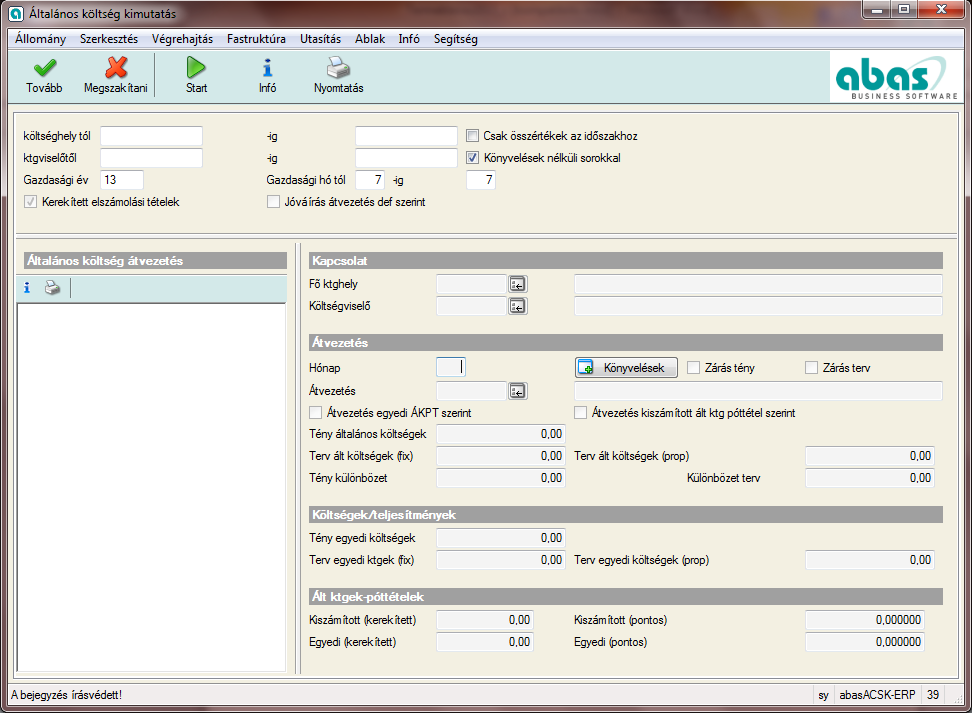Viewport: 972px width, 713px height.
Task: Click the Gazdasági év field
Action: click(x=122, y=180)
